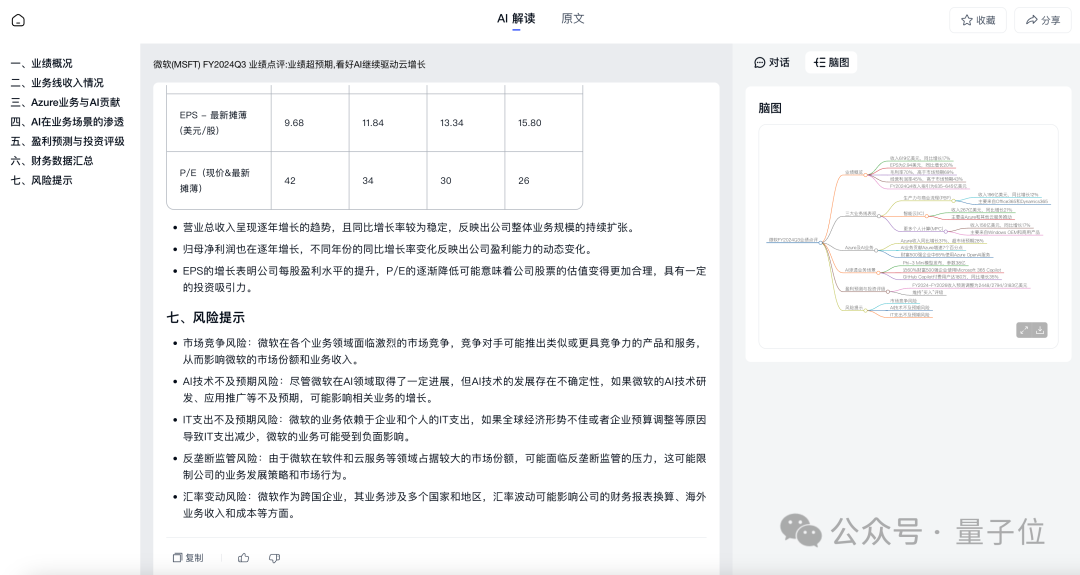Switch to the 原文 tab

[573, 19]
